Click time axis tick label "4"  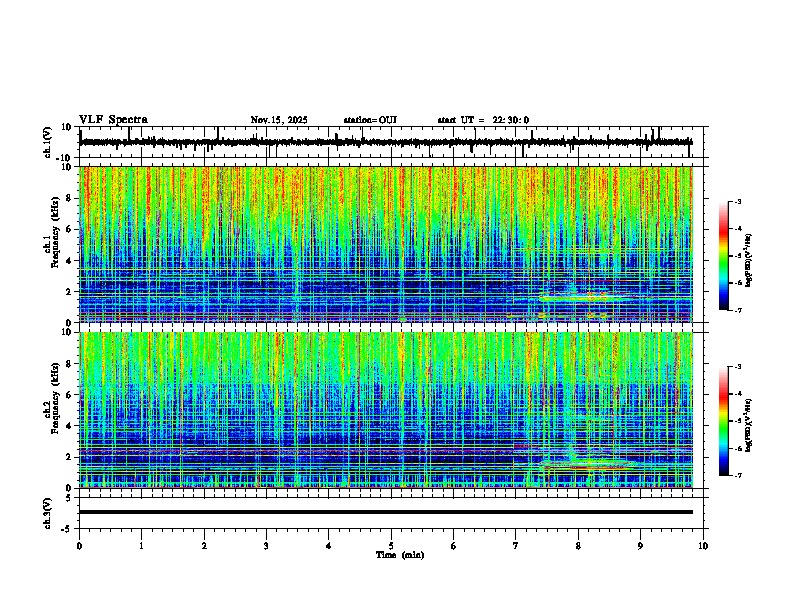click(329, 546)
